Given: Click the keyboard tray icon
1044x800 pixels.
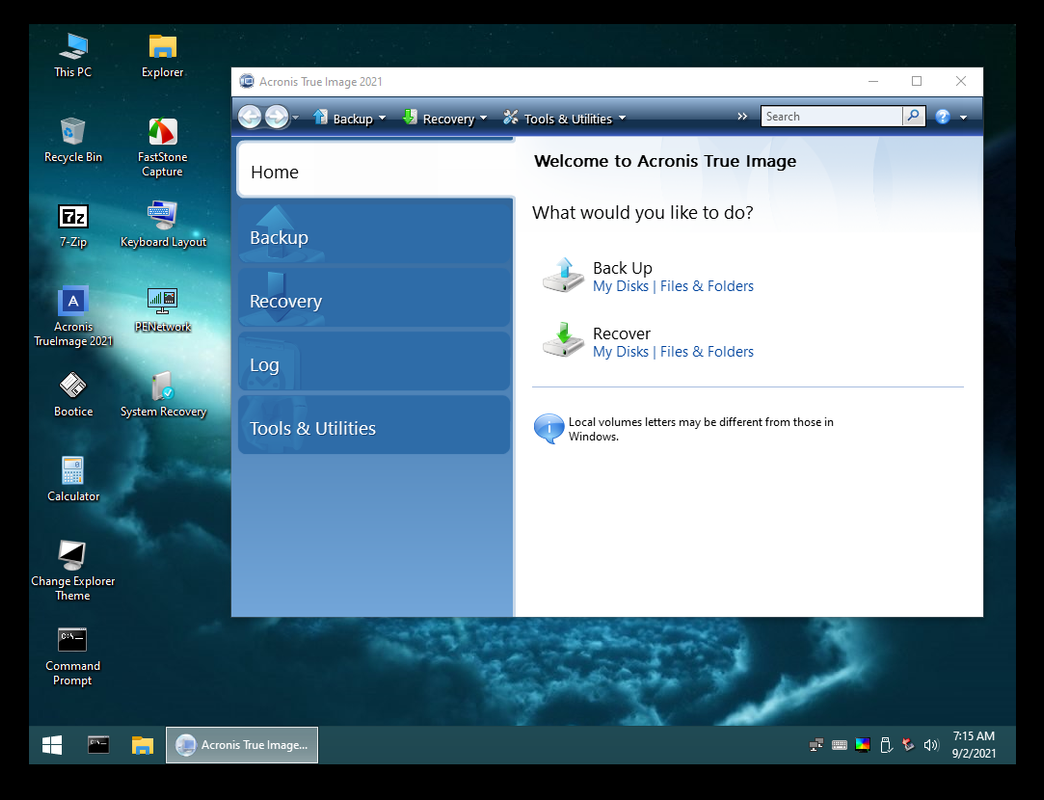Looking at the screenshot, I should pyautogui.click(x=840, y=745).
